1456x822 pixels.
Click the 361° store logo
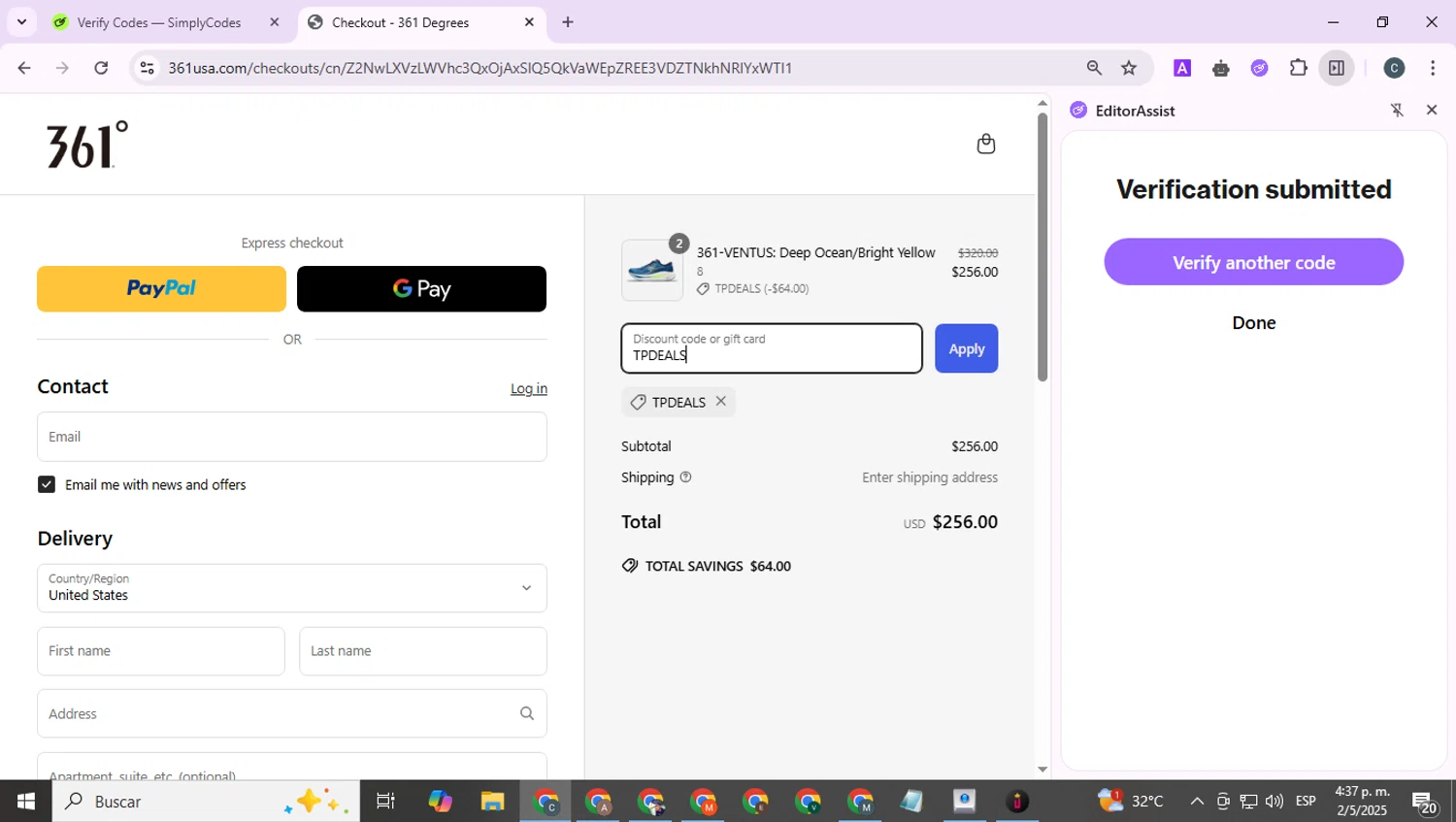pos(87,145)
